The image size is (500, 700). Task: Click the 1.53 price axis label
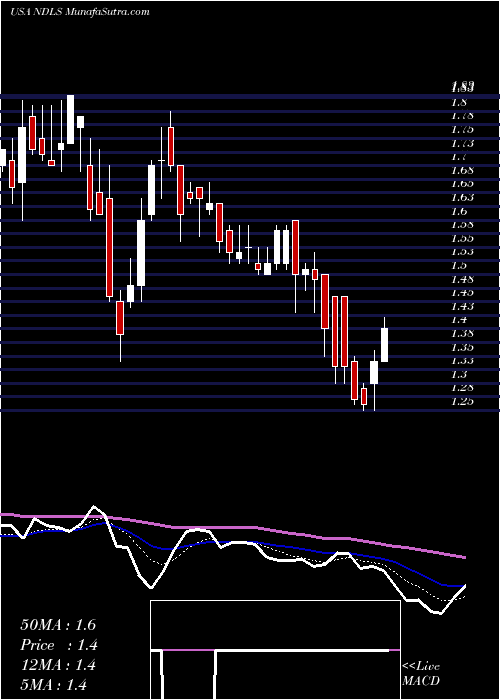coord(463,252)
